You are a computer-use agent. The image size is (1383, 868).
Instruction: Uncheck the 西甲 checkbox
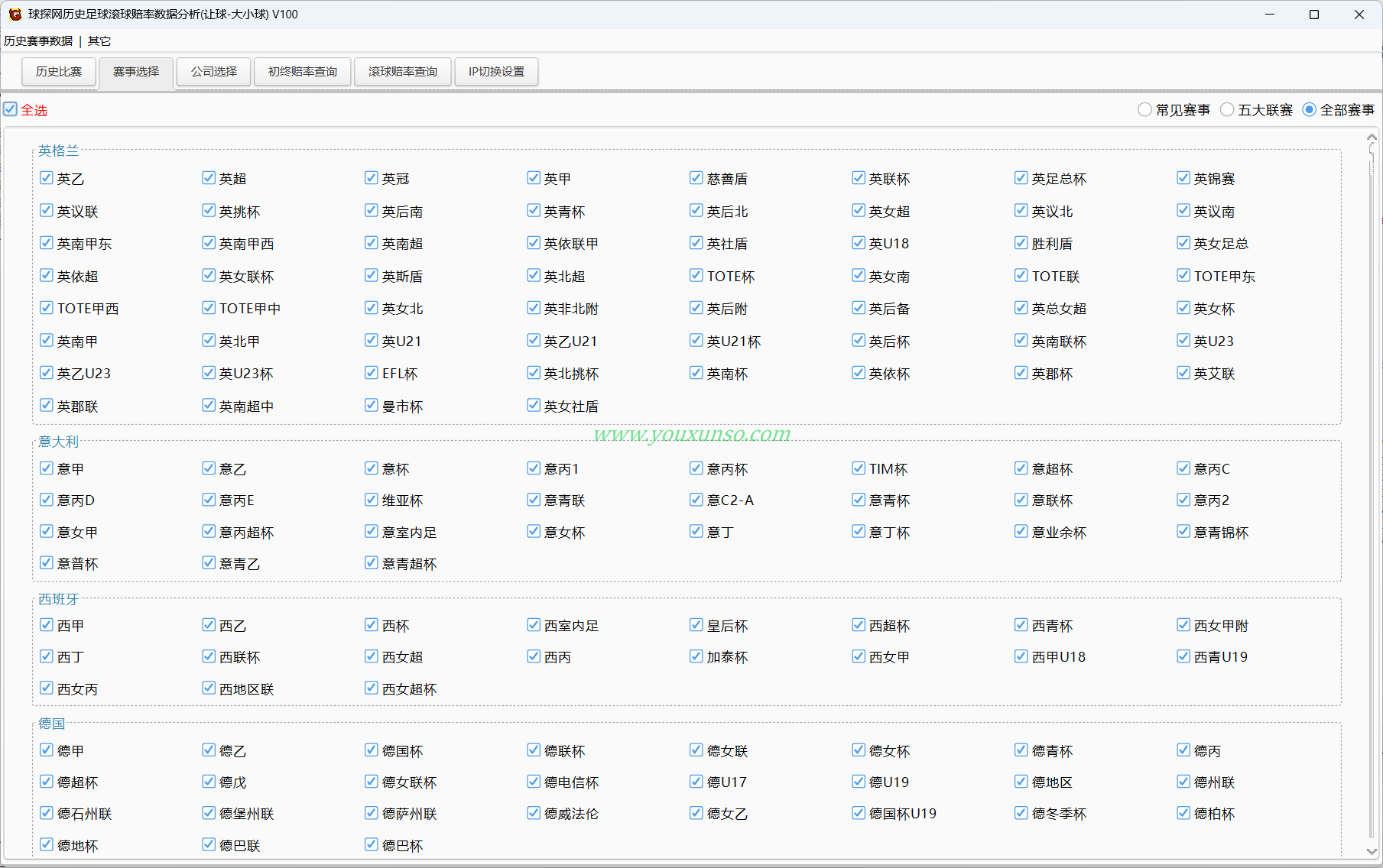coord(47,625)
